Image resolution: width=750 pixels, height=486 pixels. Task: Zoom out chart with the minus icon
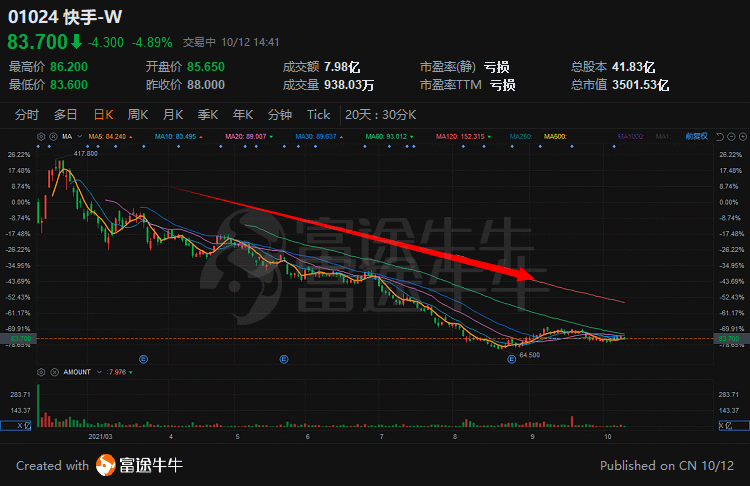[x=731, y=137]
